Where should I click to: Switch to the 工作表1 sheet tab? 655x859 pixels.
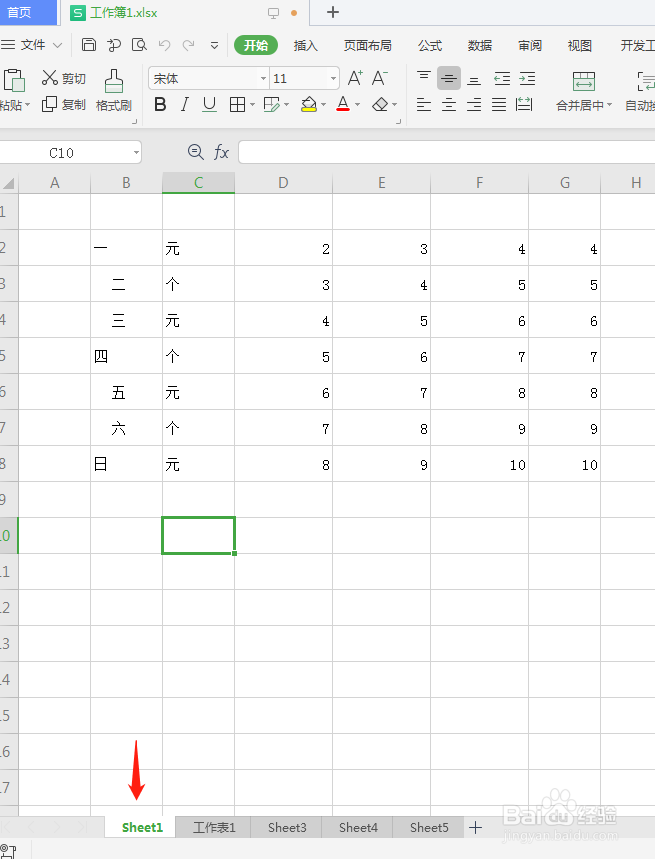click(x=214, y=827)
